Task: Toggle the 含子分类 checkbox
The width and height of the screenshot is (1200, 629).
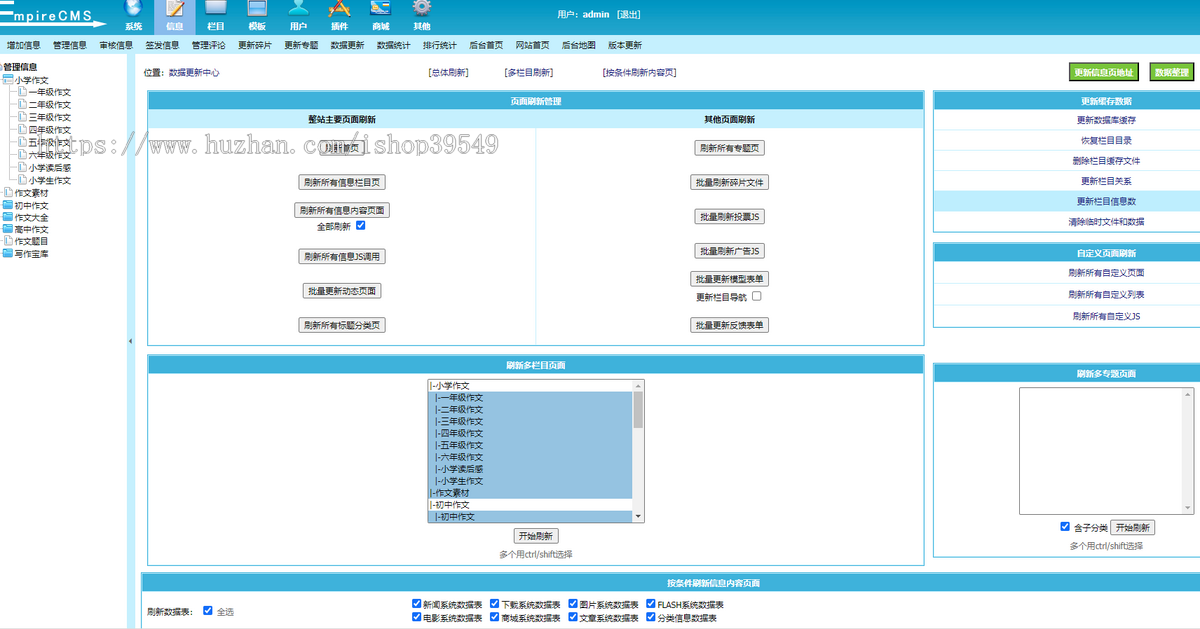Action: (x=1065, y=527)
